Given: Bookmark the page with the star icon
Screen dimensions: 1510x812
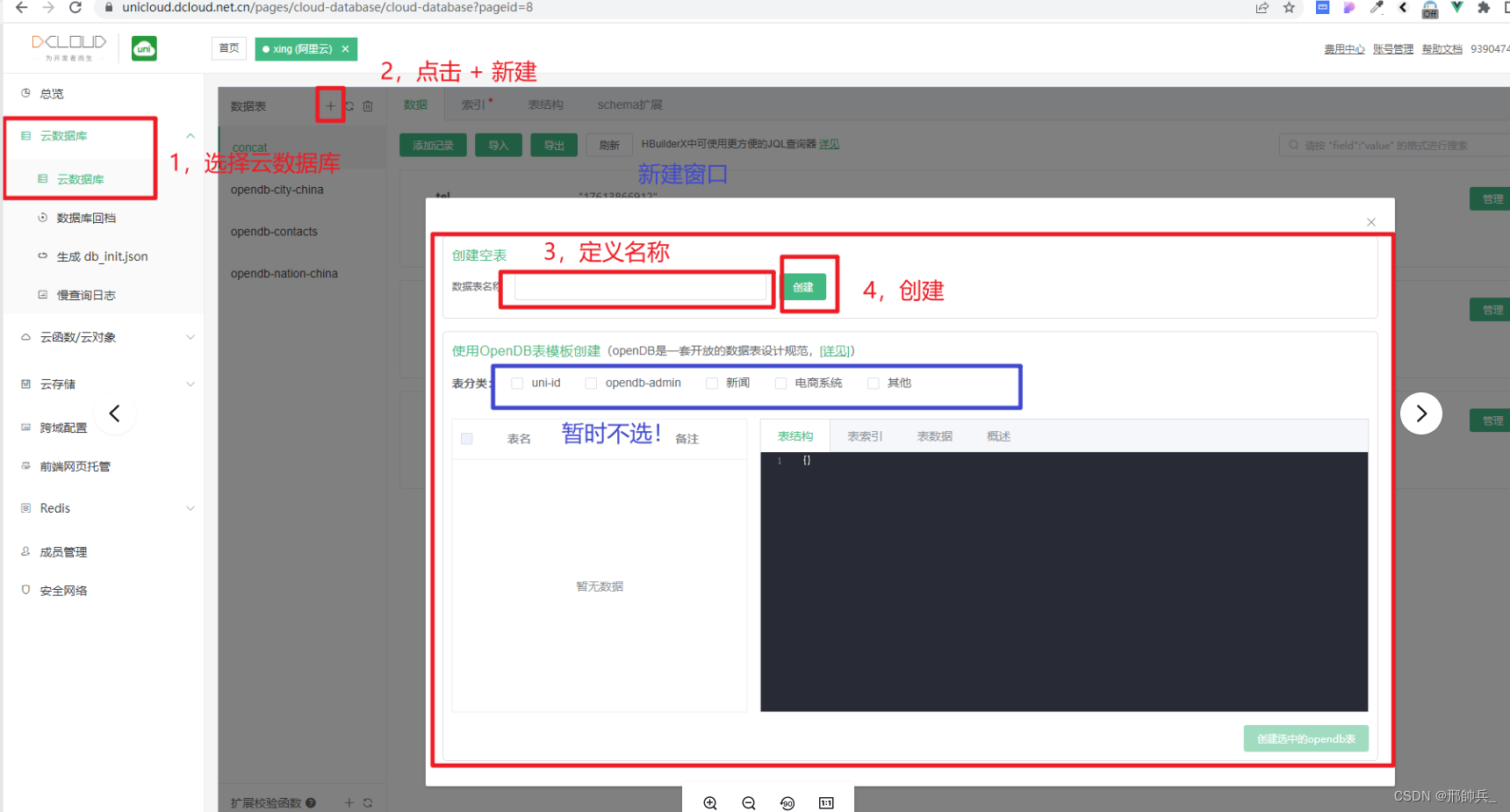Looking at the screenshot, I should tap(1289, 8).
